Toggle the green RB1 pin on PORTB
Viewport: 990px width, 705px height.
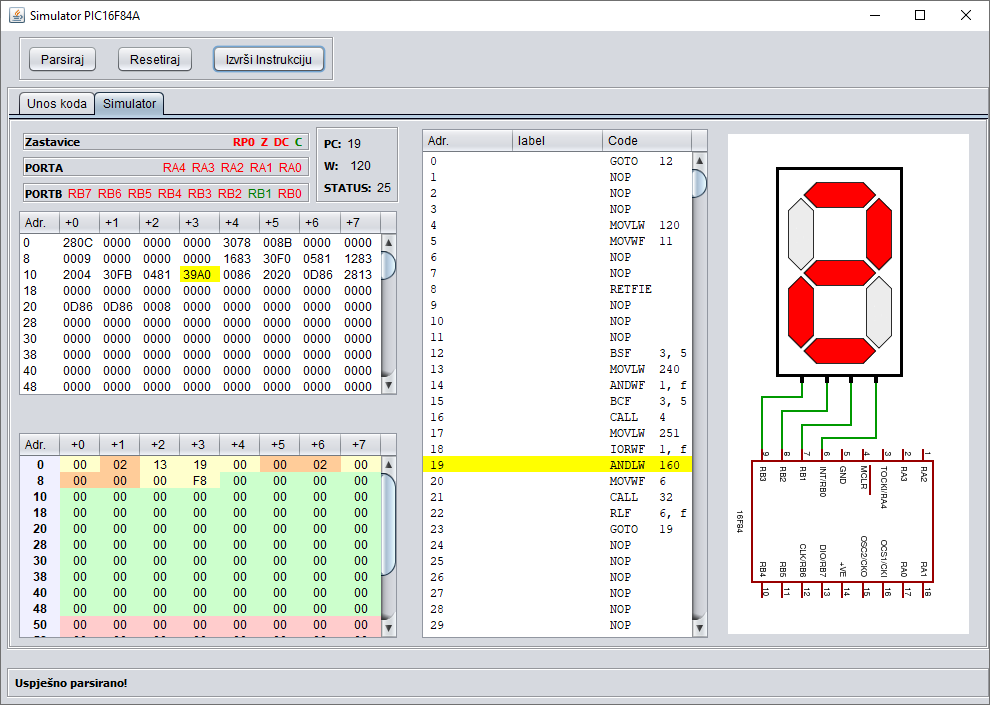tap(259, 194)
